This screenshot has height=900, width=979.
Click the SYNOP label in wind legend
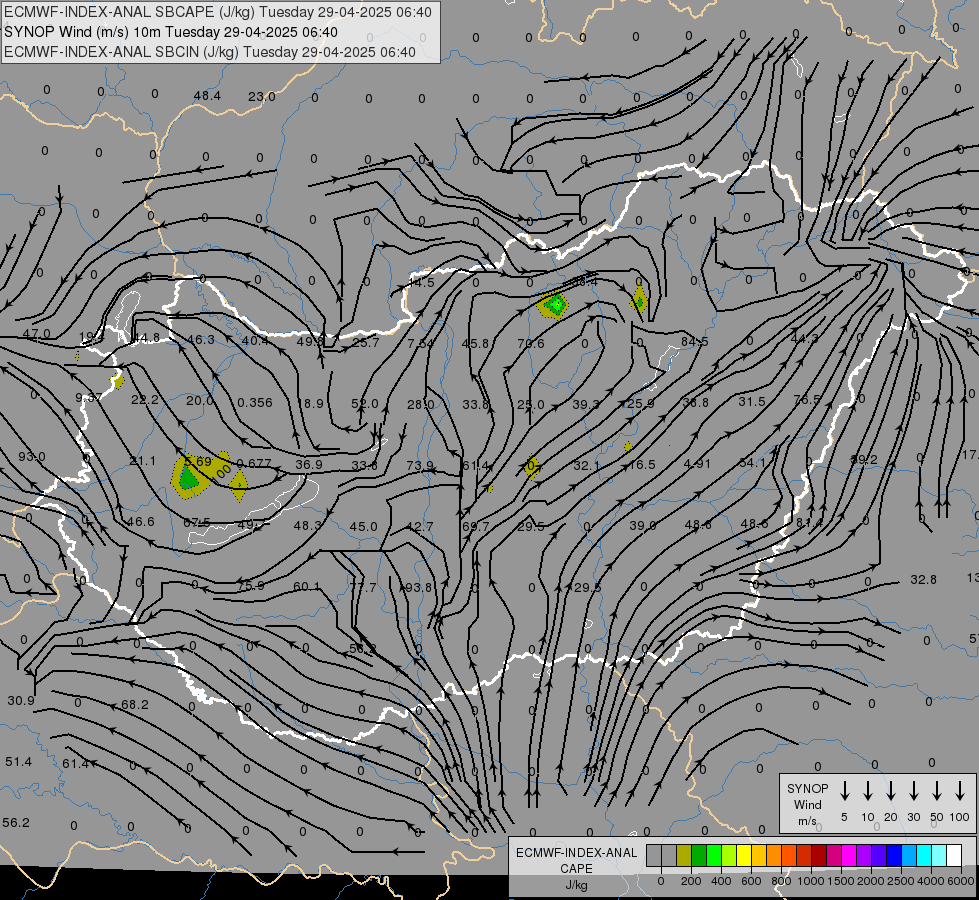[x=807, y=789]
